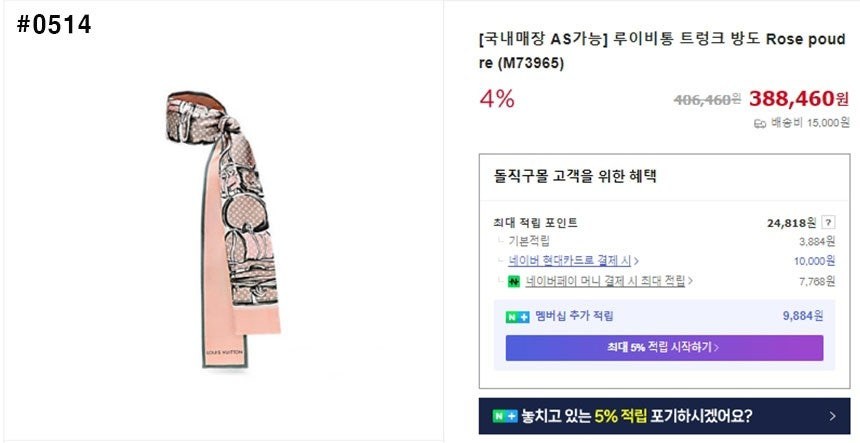Screen dimensions: 860x443
Task: Click the 4% discount rate label
Action: click(x=497, y=98)
